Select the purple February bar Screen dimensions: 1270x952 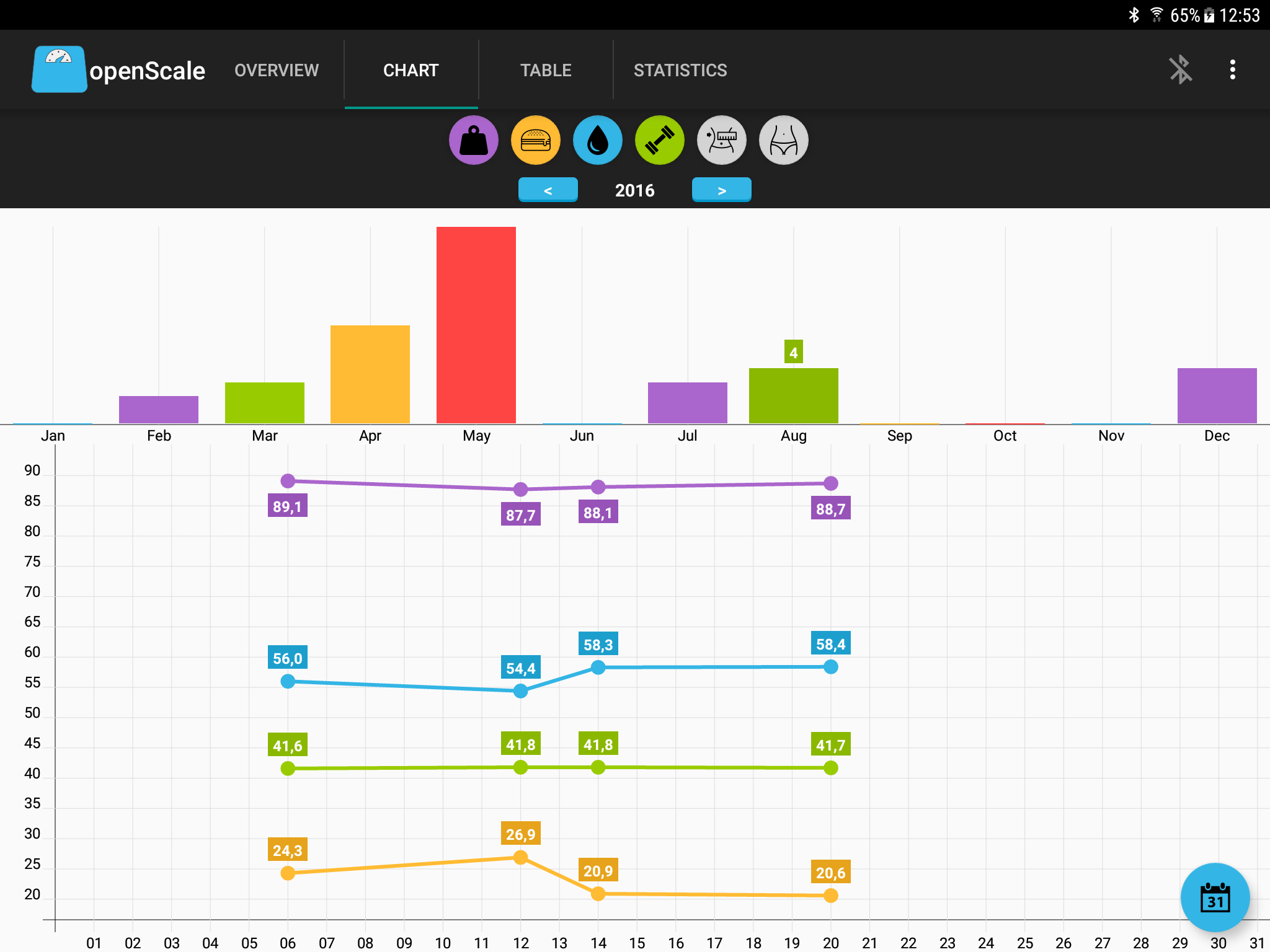click(x=159, y=410)
